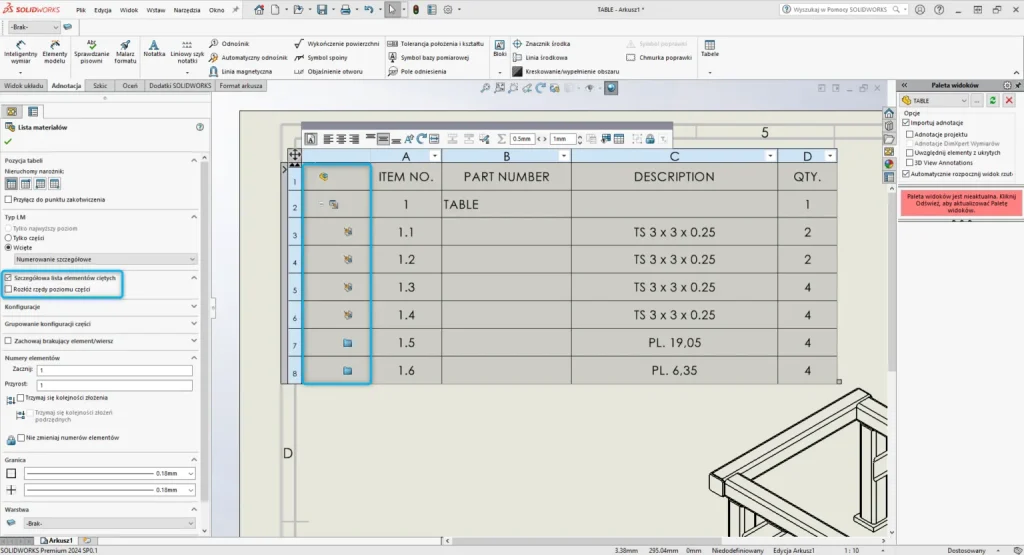Switch to Format arkusza tab
The height and width of the screenshot is (555, 1024).
pyautogui.click(x=240, y=86)
